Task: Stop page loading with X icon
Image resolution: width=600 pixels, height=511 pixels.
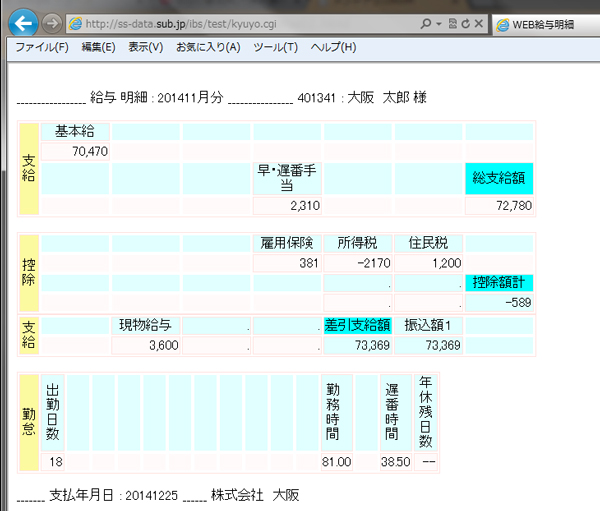Action: (480, 23)
